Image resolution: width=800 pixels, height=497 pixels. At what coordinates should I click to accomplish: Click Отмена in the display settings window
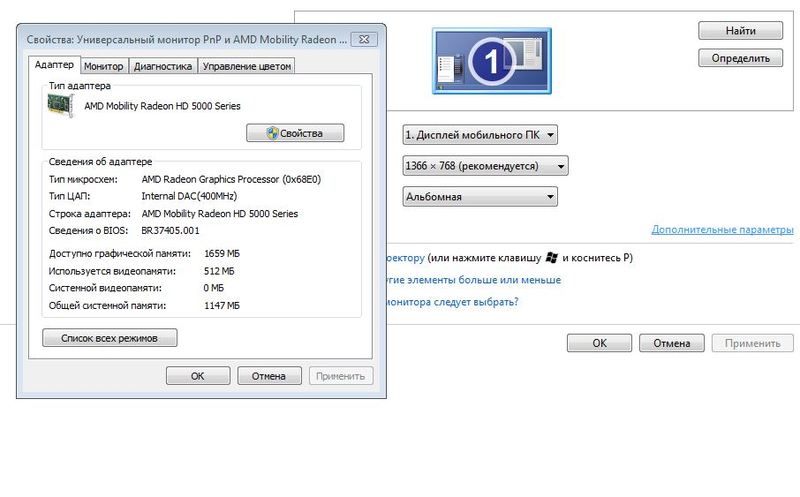point(665,343)
